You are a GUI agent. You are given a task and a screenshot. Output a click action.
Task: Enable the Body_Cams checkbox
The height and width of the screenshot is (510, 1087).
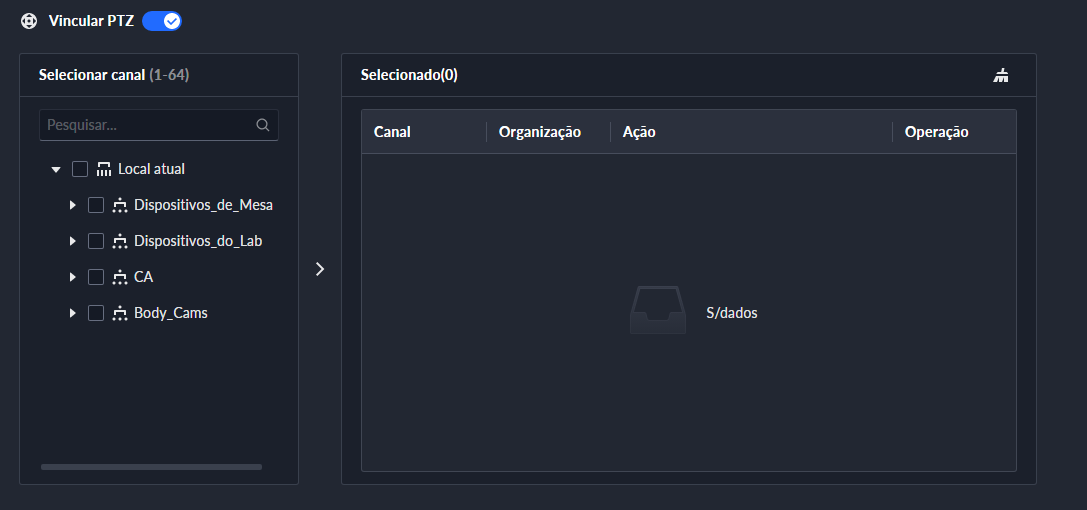point(96,313)
